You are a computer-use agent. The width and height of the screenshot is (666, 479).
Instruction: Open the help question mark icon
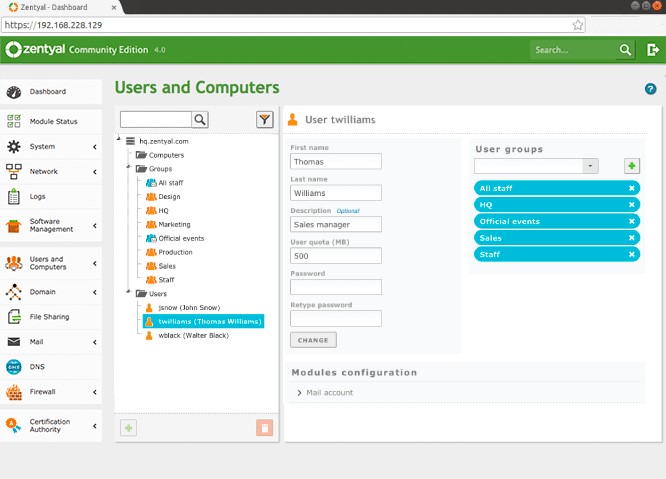point(651,89)
